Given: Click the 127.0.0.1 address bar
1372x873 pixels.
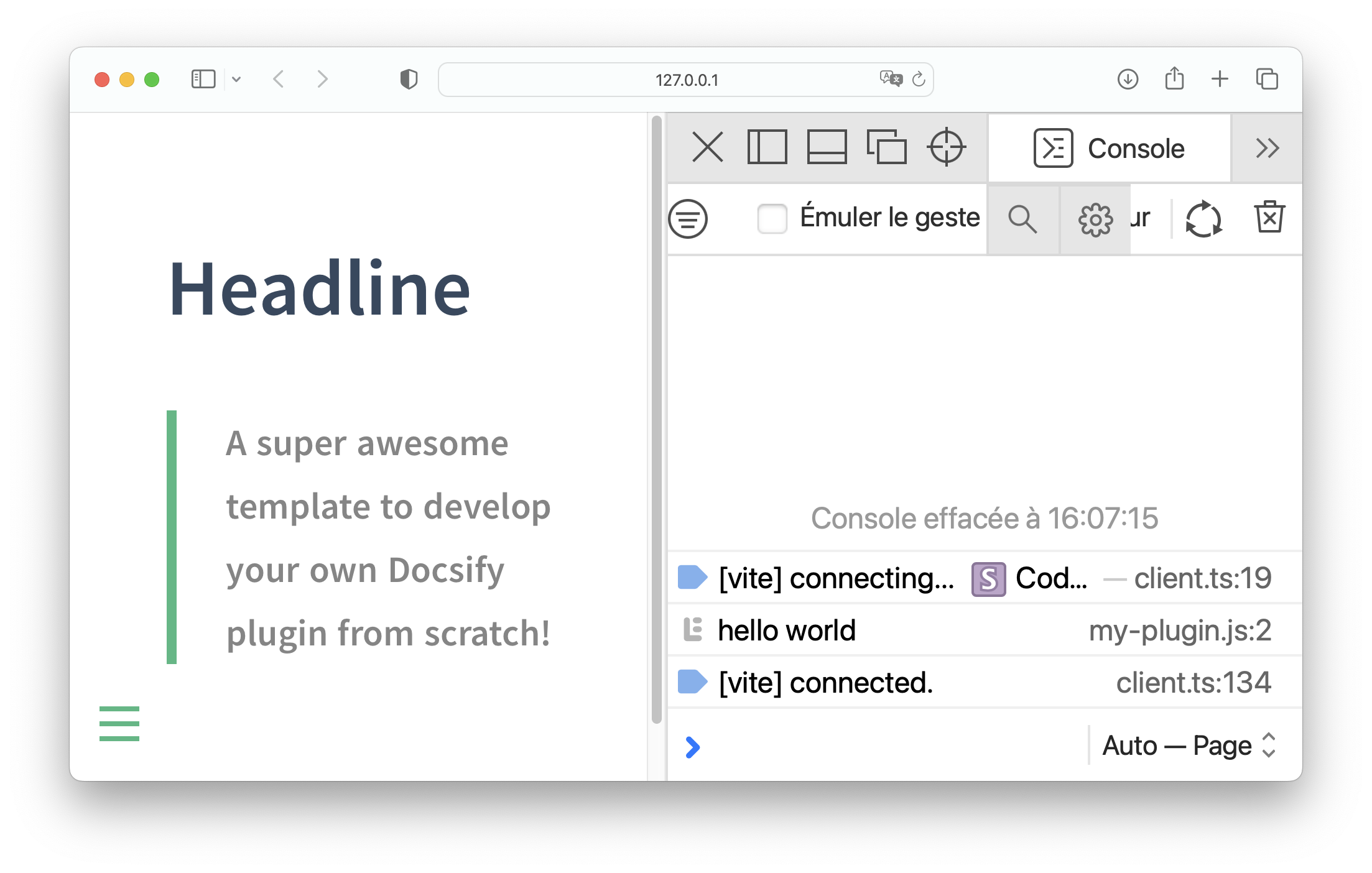Looking at the screenshot, I should [685, 80].
